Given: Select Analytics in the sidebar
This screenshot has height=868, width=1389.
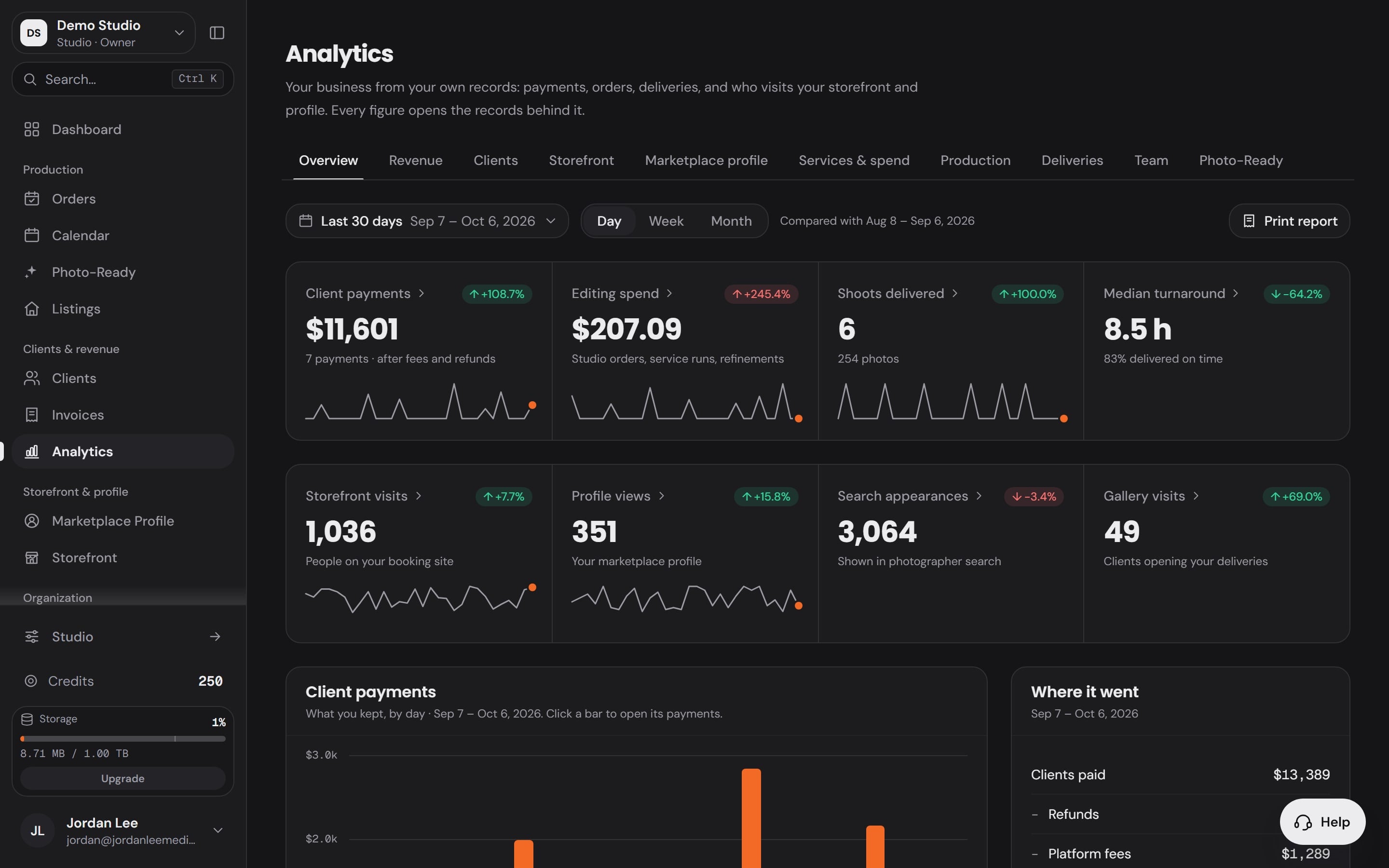Looking at the screenshot, I should point(123,452).
